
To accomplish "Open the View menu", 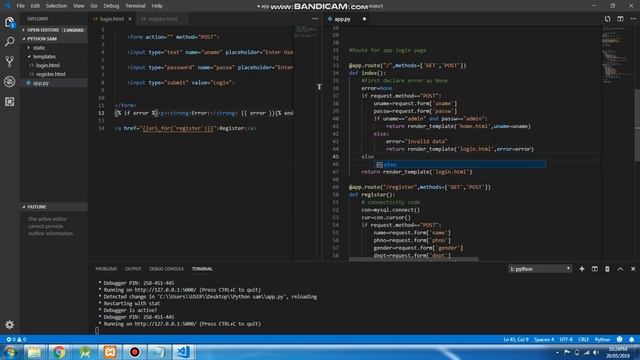I will click(78, 6).
